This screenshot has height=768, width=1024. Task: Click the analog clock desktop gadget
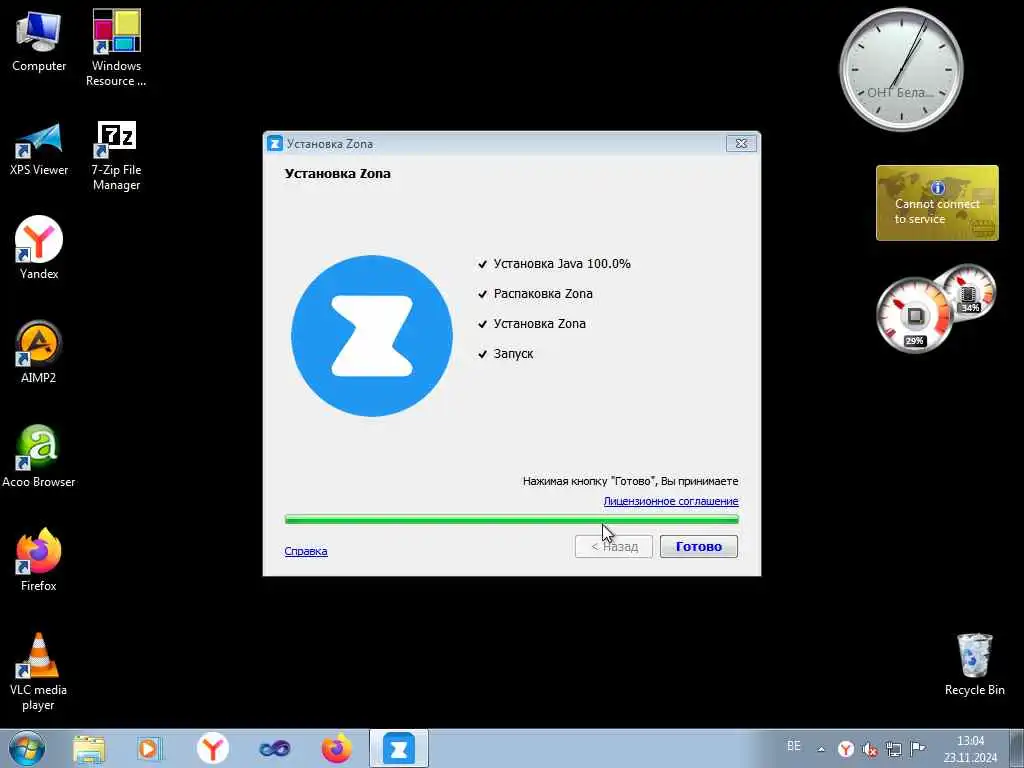(901, 69)
